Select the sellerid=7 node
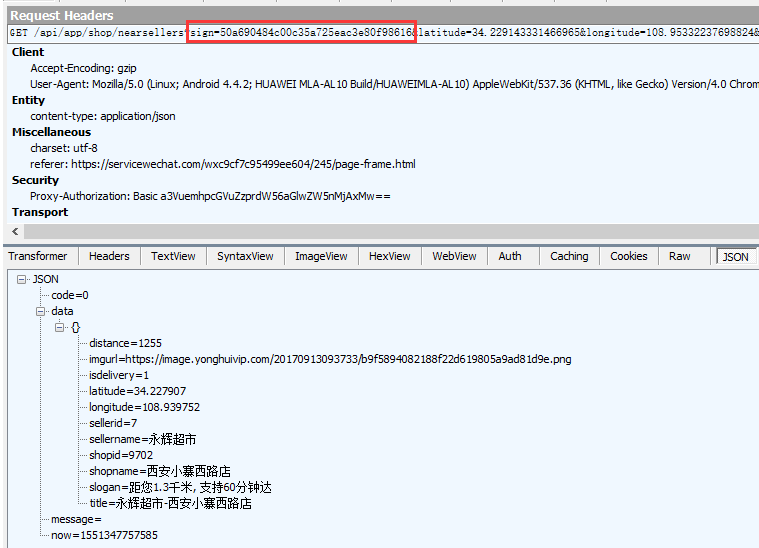The height and width of the screenshot is (548, 759). [x=113, y=423]
